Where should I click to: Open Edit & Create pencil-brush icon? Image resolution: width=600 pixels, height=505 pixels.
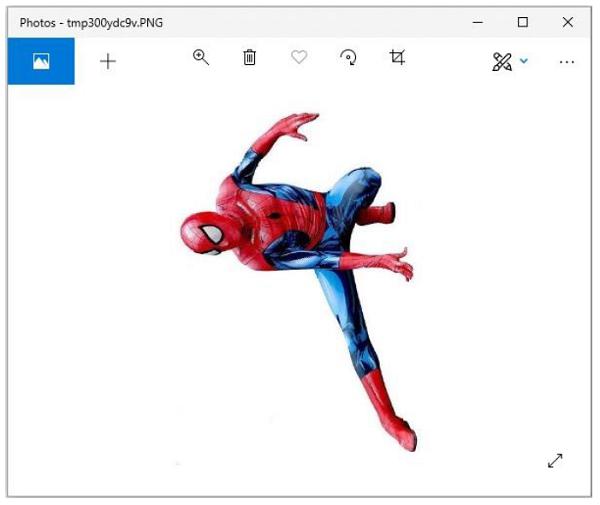click(x=502, y=61)
